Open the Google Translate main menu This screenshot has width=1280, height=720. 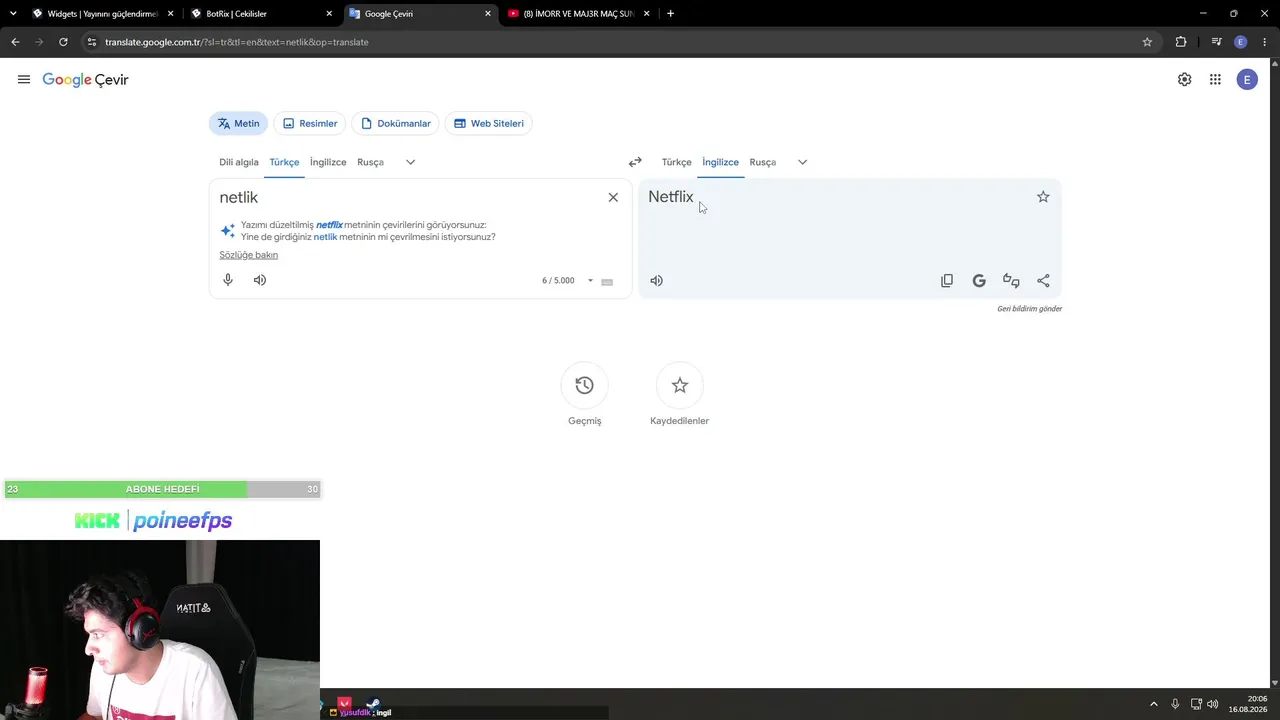(24, 80)
